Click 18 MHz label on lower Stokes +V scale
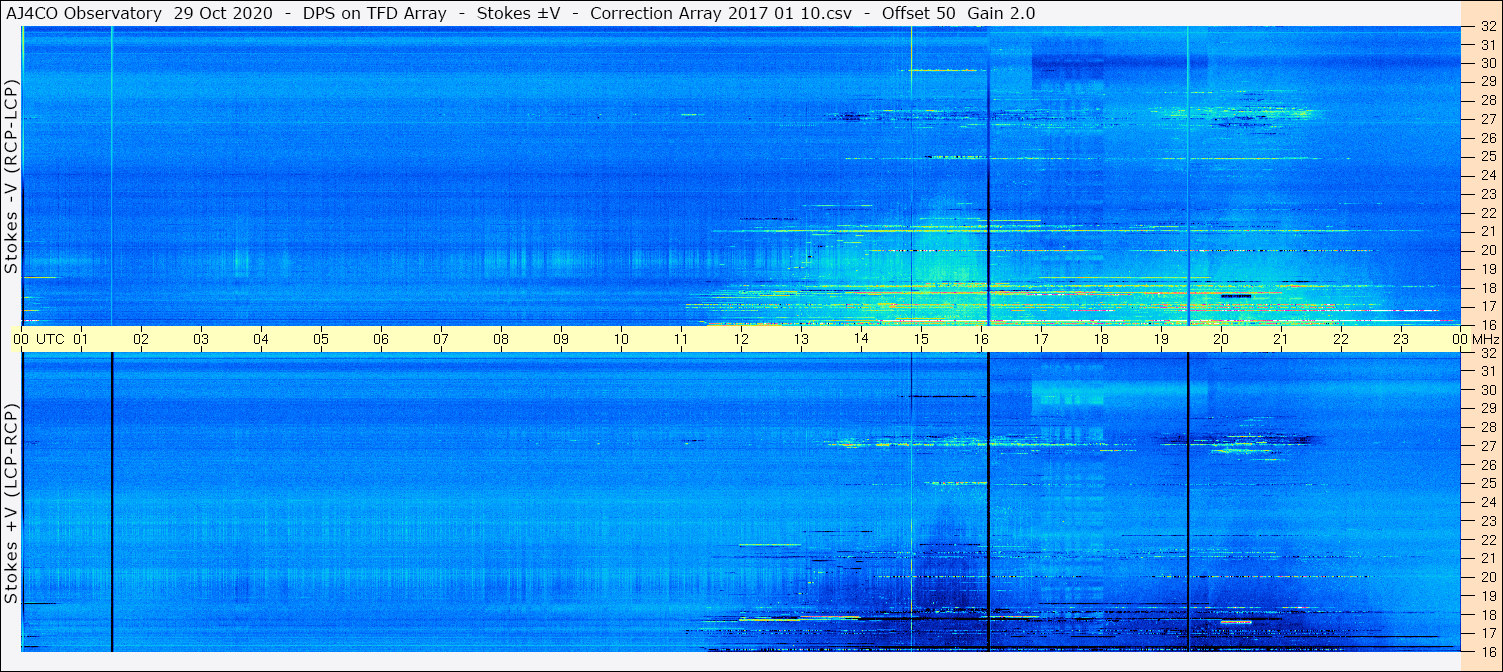The image size is (1503, 672). pos(1488,615)
